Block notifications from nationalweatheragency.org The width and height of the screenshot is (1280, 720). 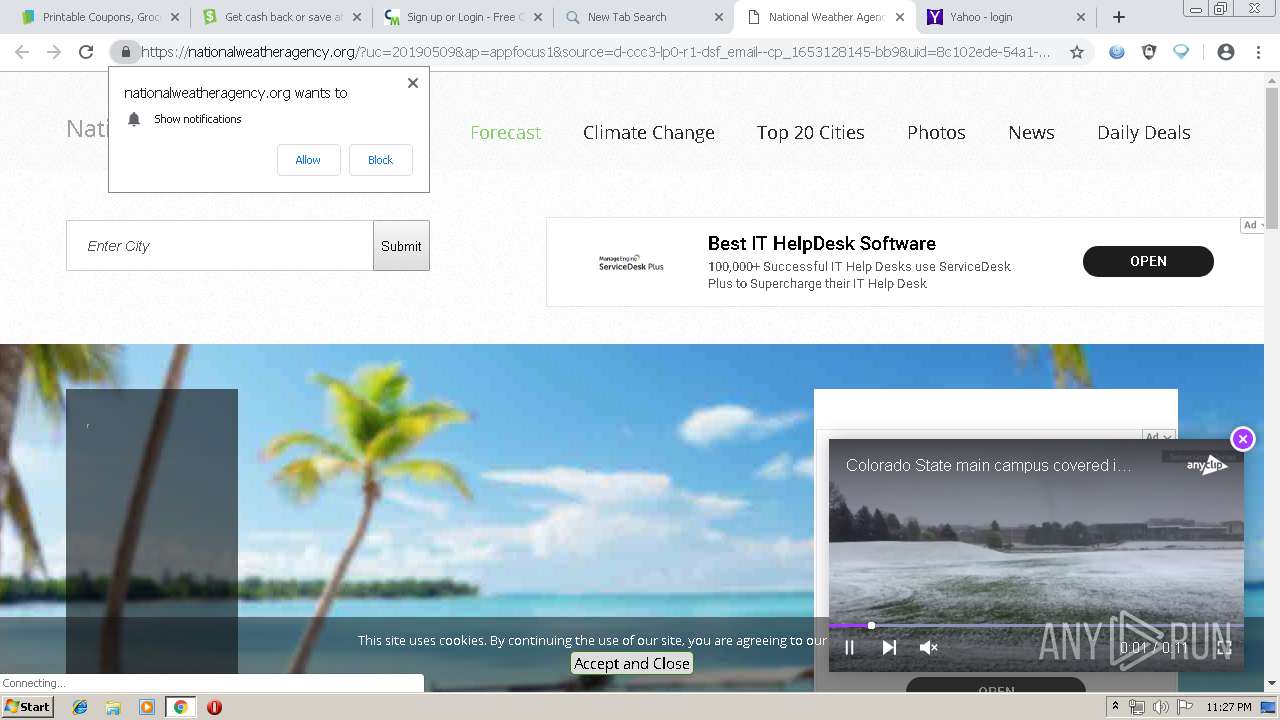tap(380, 160)
